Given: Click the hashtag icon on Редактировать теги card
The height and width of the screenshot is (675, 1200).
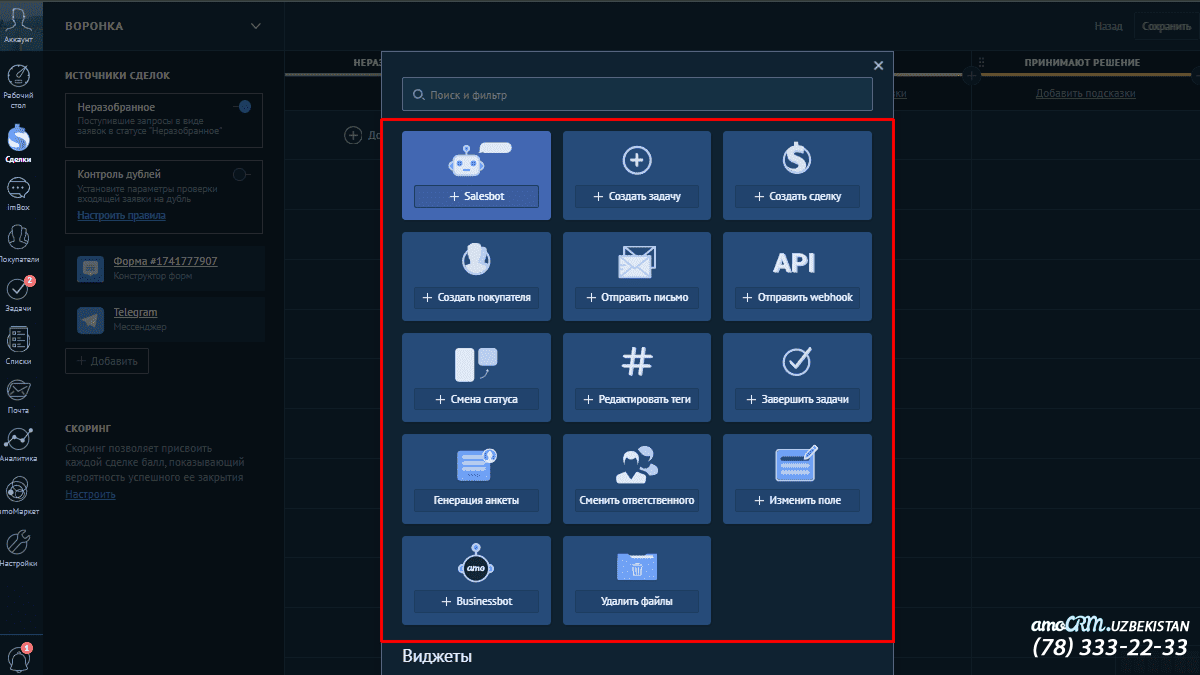Looking at the screenshot, I should pos(637,361).
